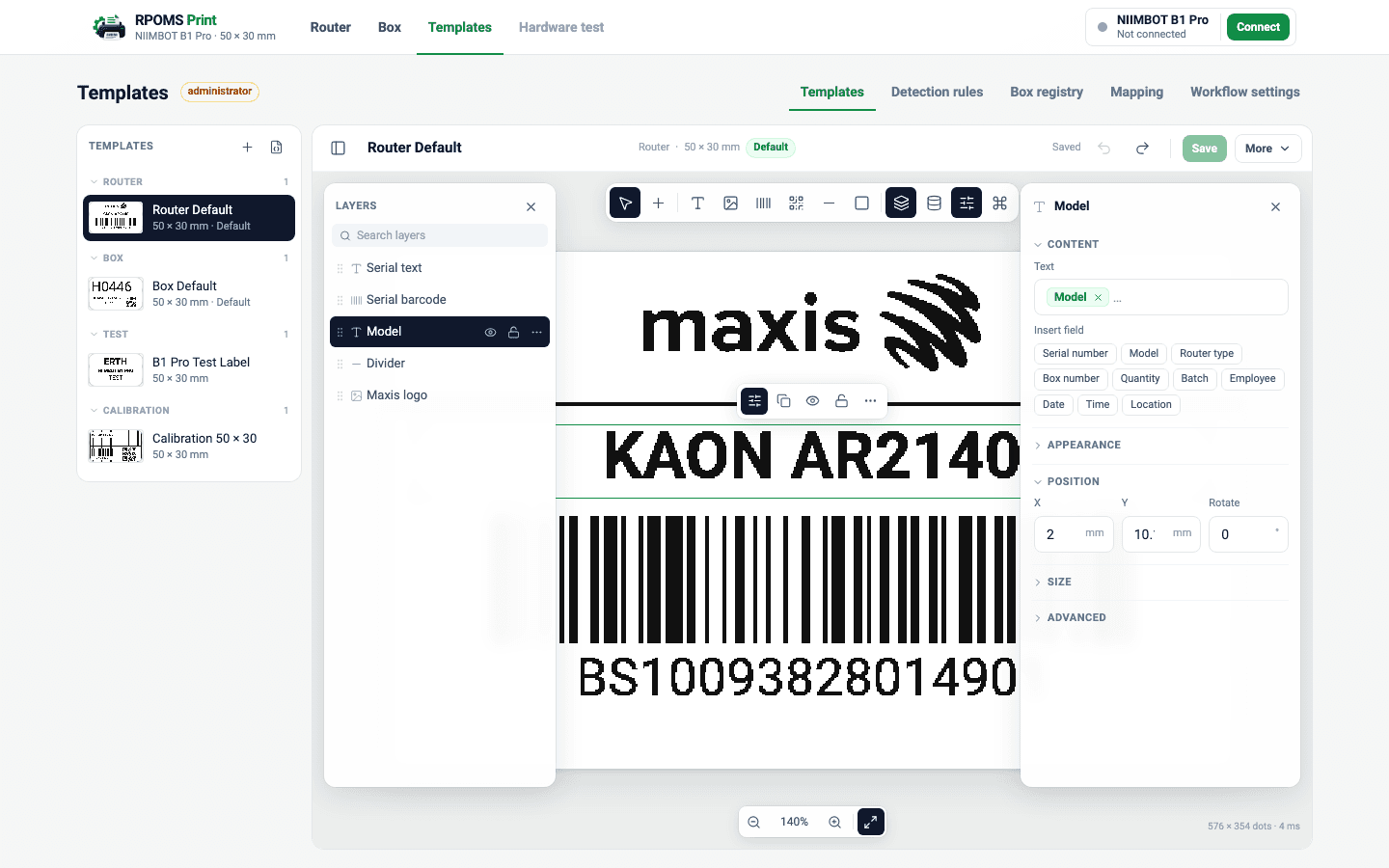Select the Text tool in canvas toolbar
Viewport: 1389px width, 868px height.
pyautogui.click(x=697, y=203)
